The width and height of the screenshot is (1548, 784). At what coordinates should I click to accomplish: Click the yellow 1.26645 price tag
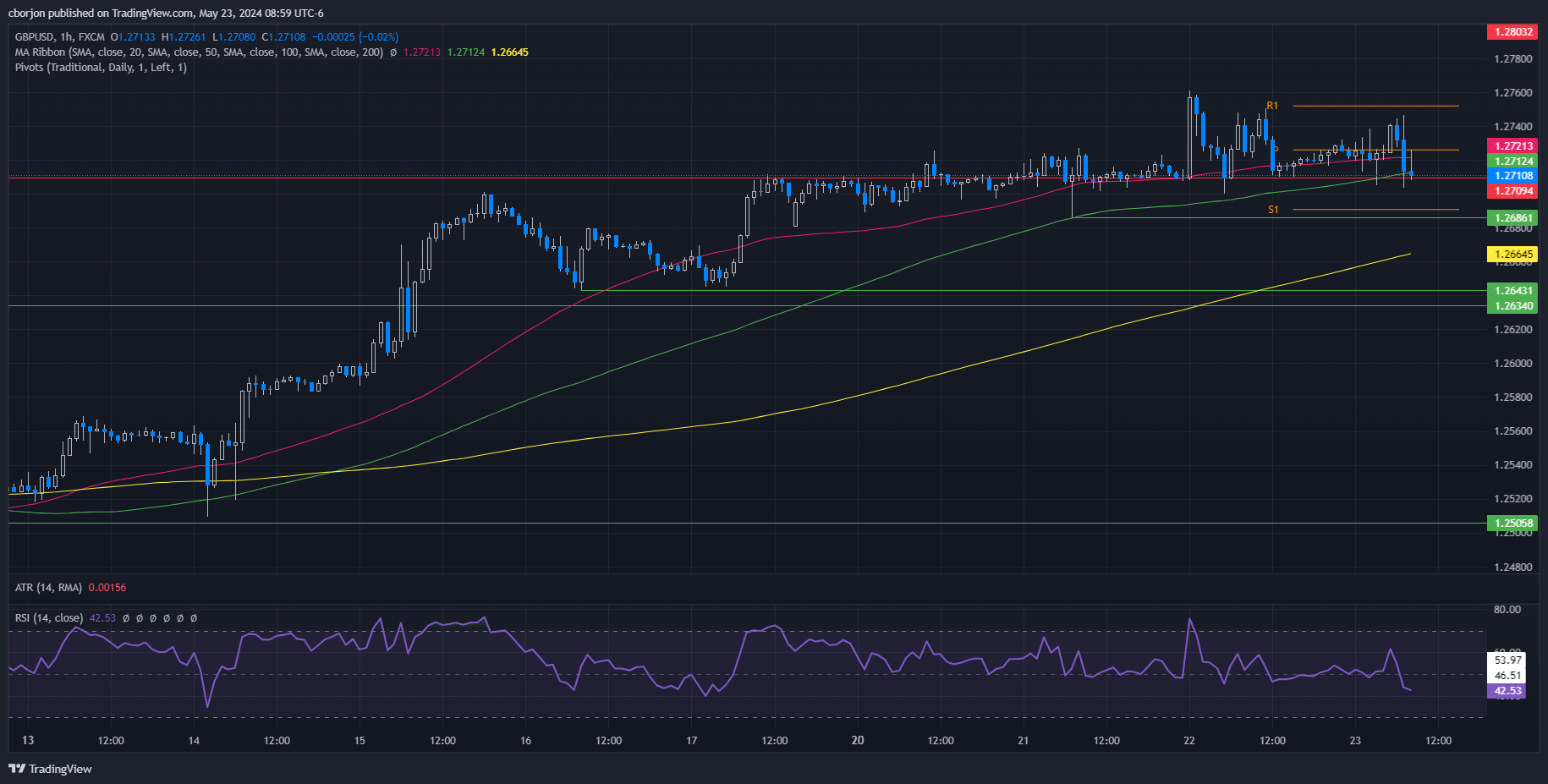[x=1512, y=254]
